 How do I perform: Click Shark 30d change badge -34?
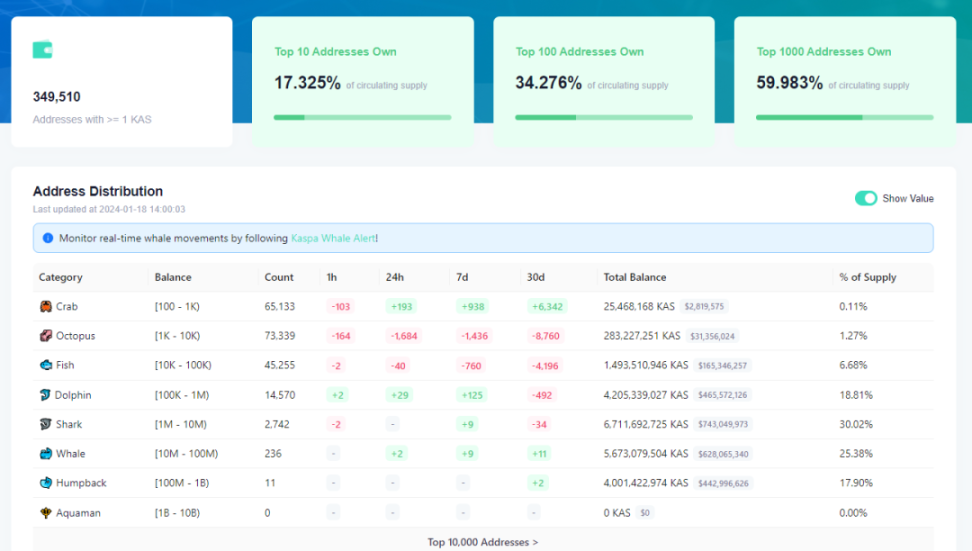coord(539,425)
